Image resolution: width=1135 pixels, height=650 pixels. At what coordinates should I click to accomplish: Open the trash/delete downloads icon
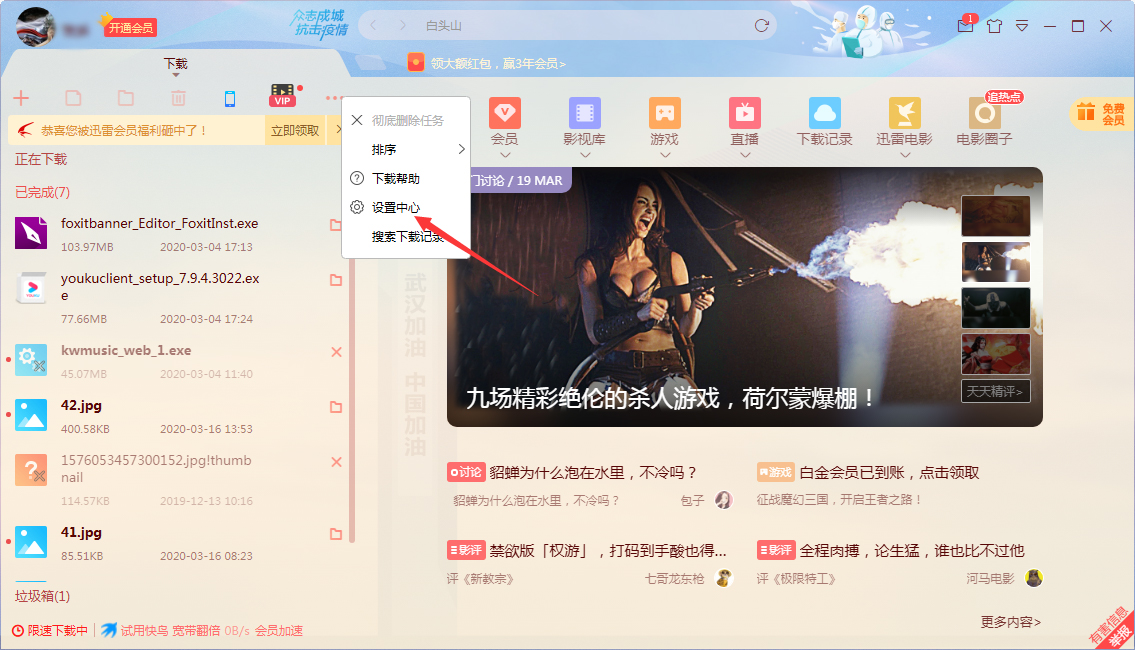[178, 98]
